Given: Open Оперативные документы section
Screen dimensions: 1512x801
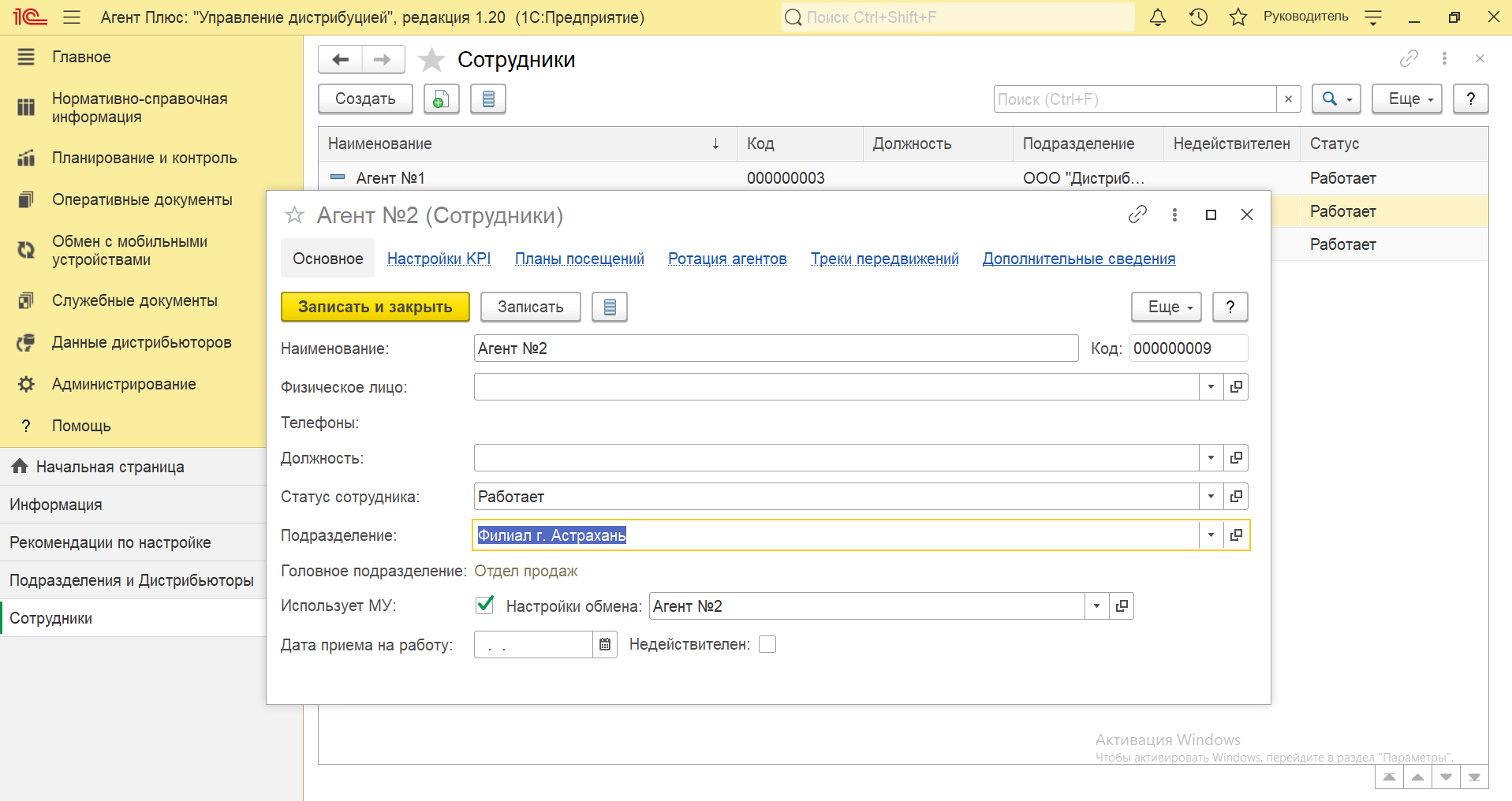Looking at the screenshot, I should point(142,199).
